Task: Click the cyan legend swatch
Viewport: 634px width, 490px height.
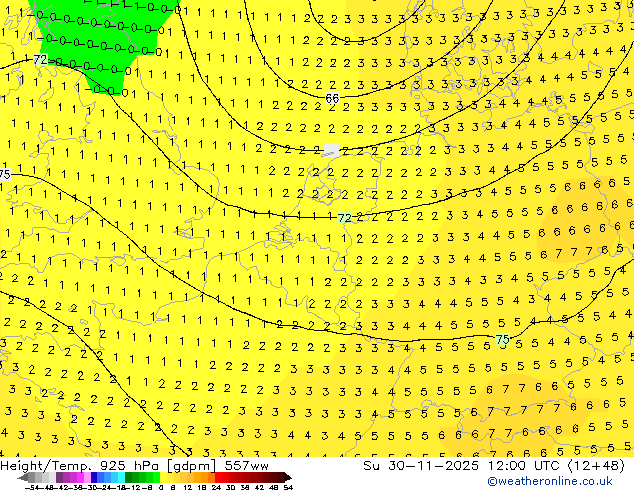Action: click(122, 477)
